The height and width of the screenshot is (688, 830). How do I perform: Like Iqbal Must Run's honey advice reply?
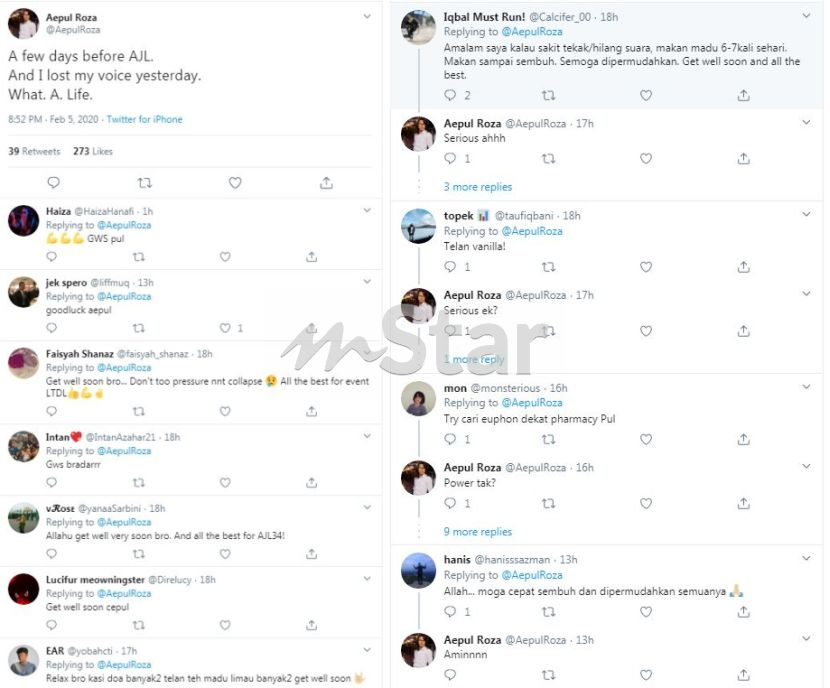[646, 95]
